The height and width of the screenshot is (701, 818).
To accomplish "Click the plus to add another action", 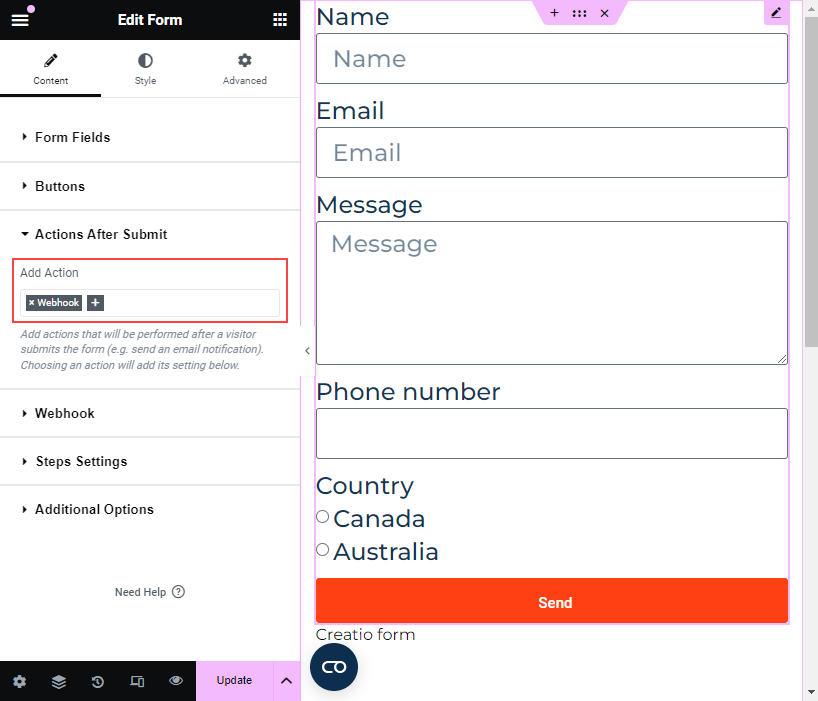I will coord(95,303).
